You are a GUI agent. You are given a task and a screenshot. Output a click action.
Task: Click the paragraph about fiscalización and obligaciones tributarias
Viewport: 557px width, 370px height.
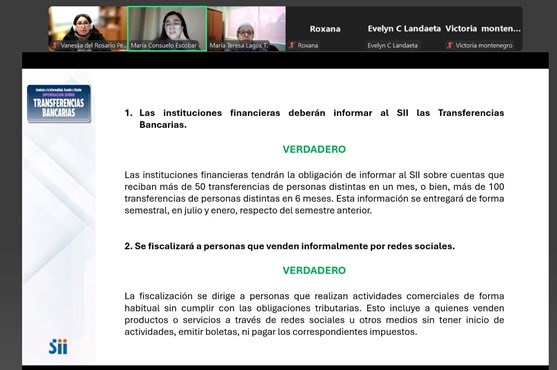click(x=314, y=314)
